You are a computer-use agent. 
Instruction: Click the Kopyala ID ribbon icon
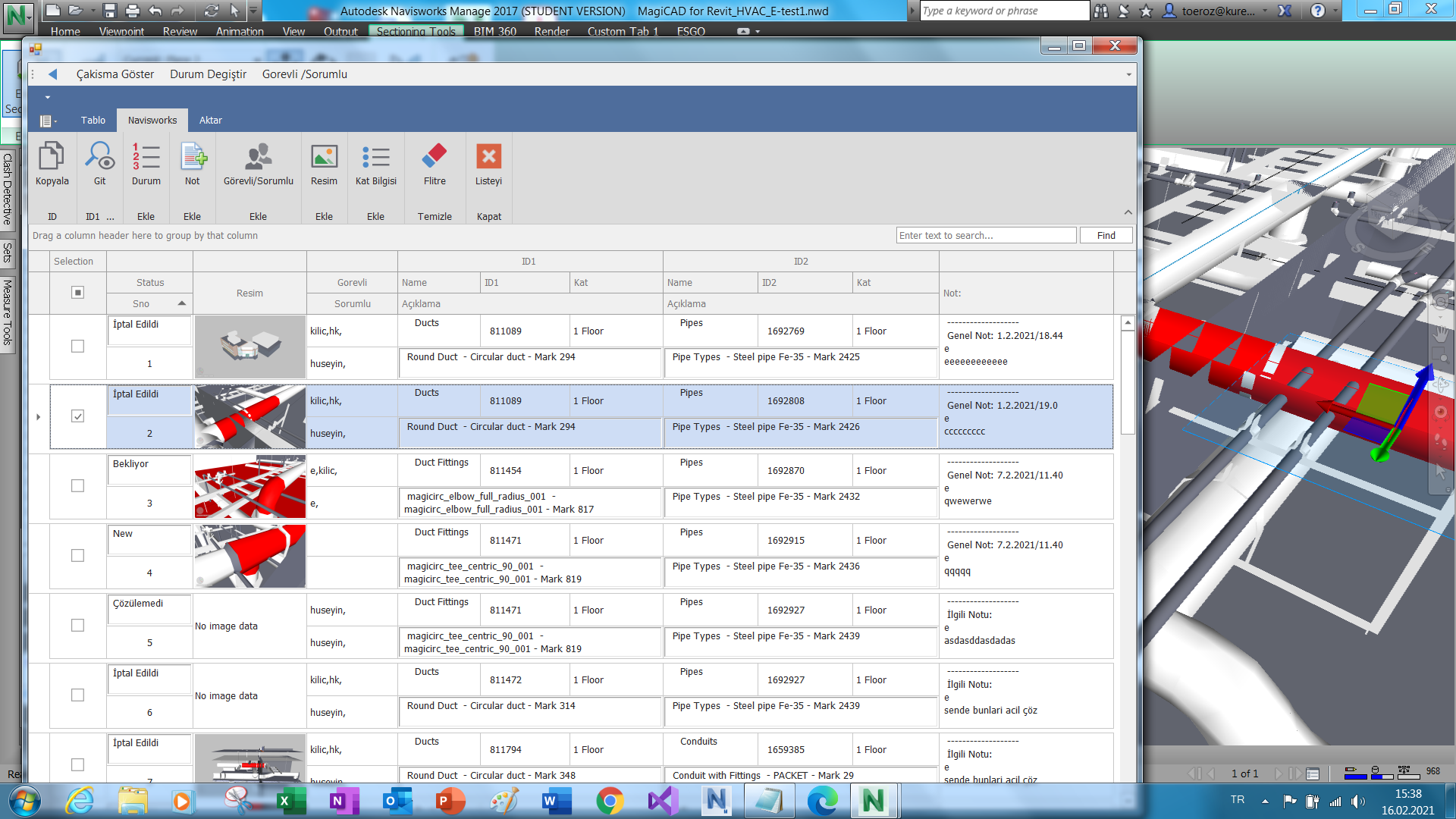click(x=52, y=157)
